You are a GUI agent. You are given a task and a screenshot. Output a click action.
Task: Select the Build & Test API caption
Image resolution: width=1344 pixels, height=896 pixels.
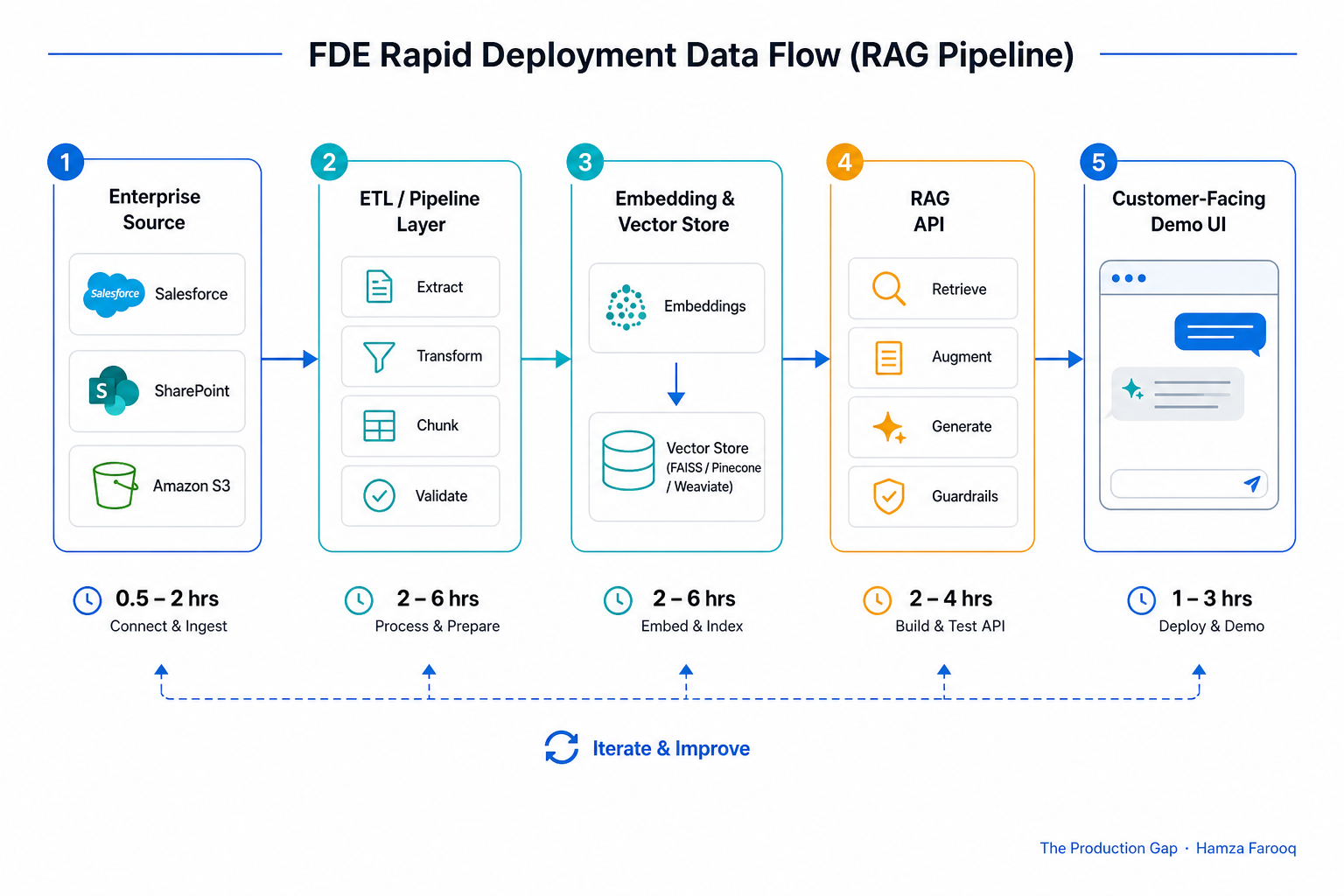pyautogui.click(x=950, y=626)
